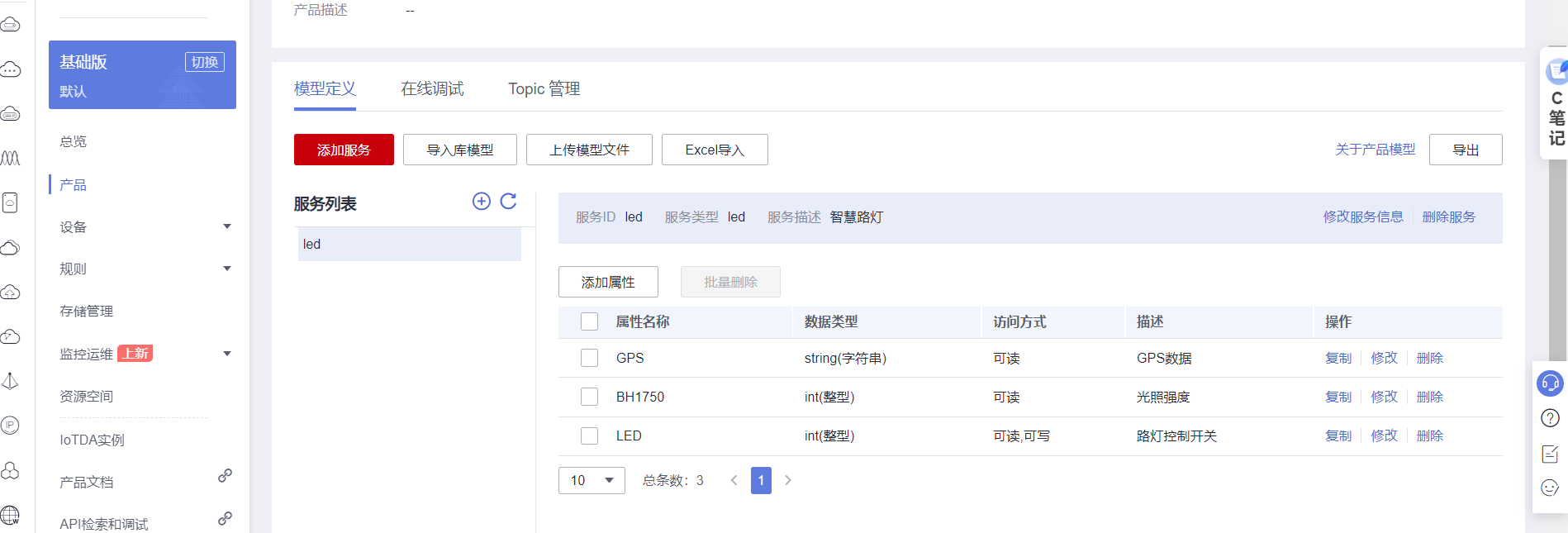Image resolution: width=1568 pixels, height=533 pixels.
Task: Open the feedback note icon
Action: tap(1550, 454)
